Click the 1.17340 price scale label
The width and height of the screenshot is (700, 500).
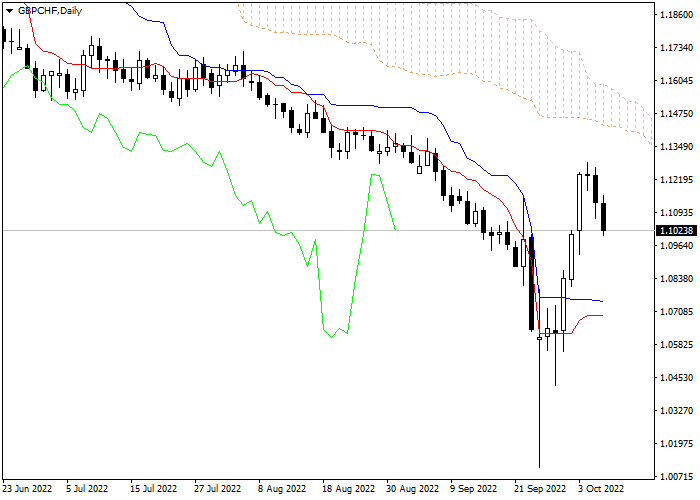677,48
